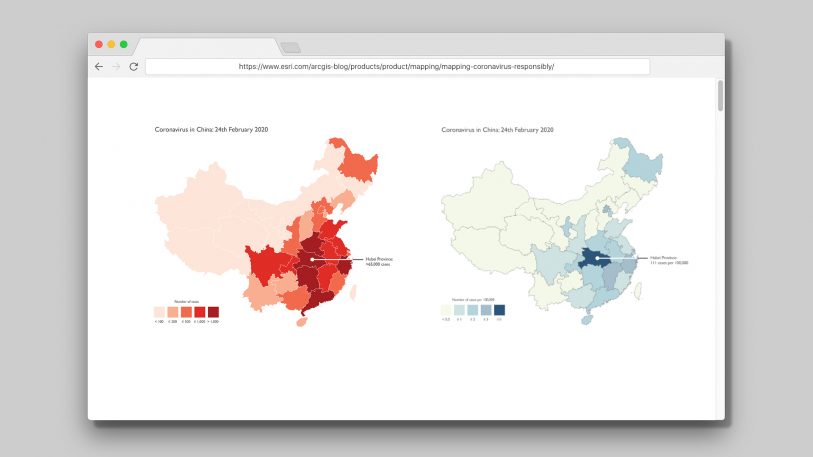Focus the esri.com URL address bar
The image size is (813, 457).
(397, 66)
